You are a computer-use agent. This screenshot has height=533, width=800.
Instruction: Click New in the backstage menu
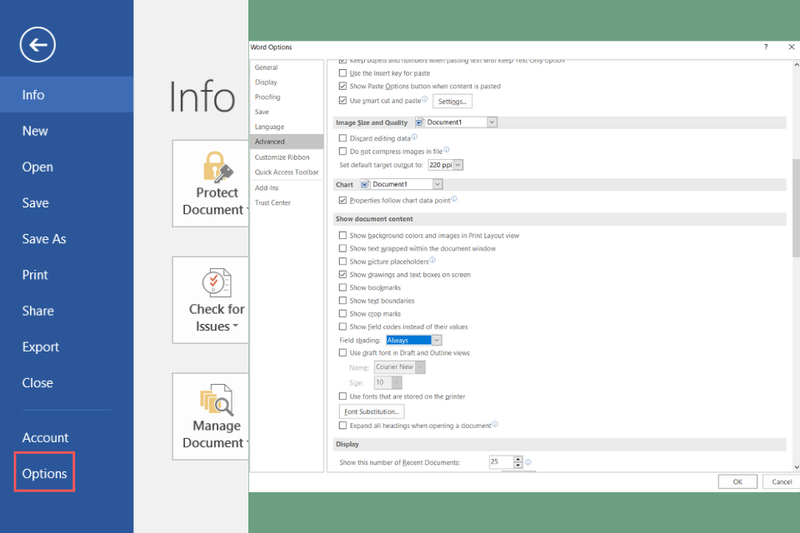point(35,131)
